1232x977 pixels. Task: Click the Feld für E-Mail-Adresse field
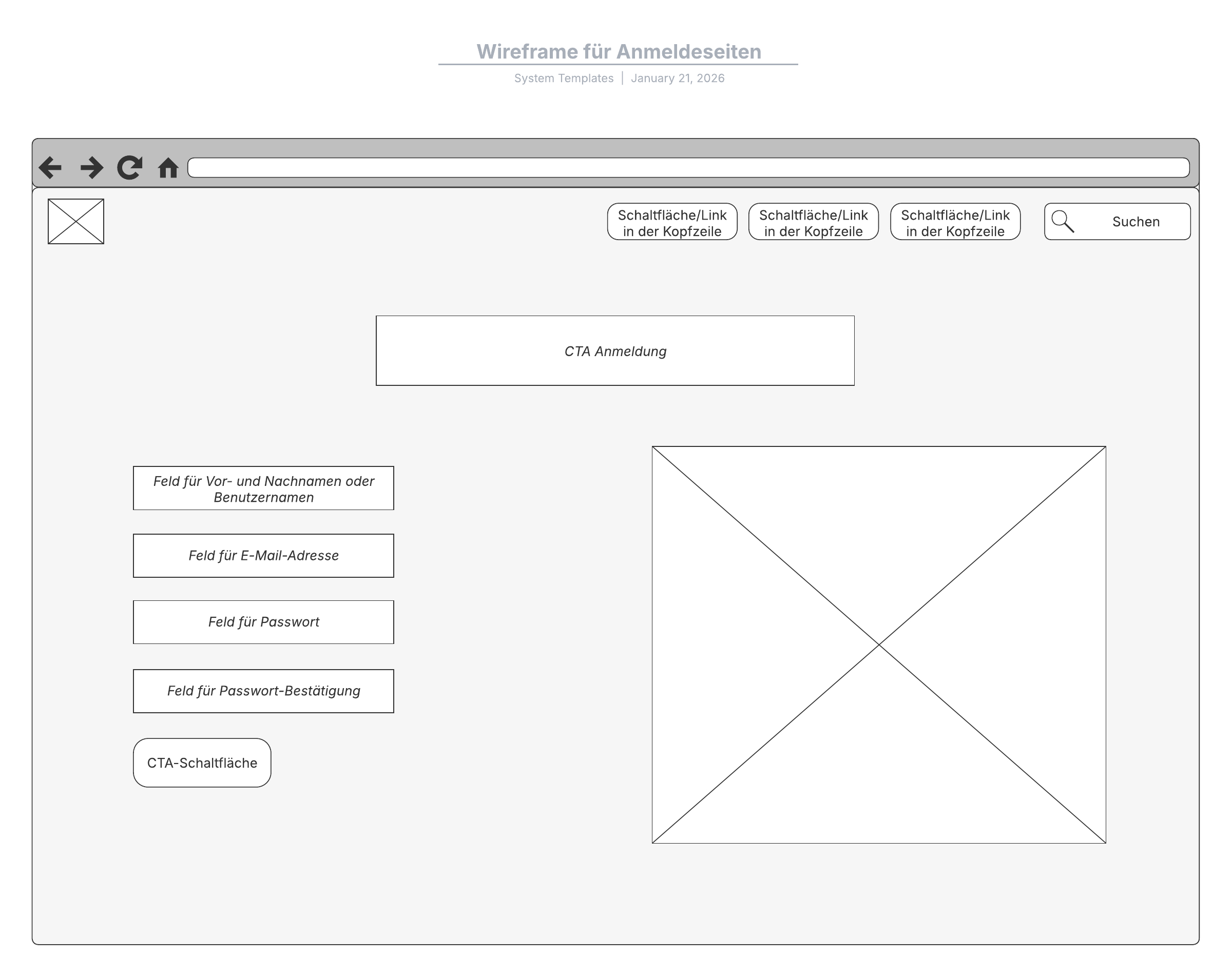[263, 556]
